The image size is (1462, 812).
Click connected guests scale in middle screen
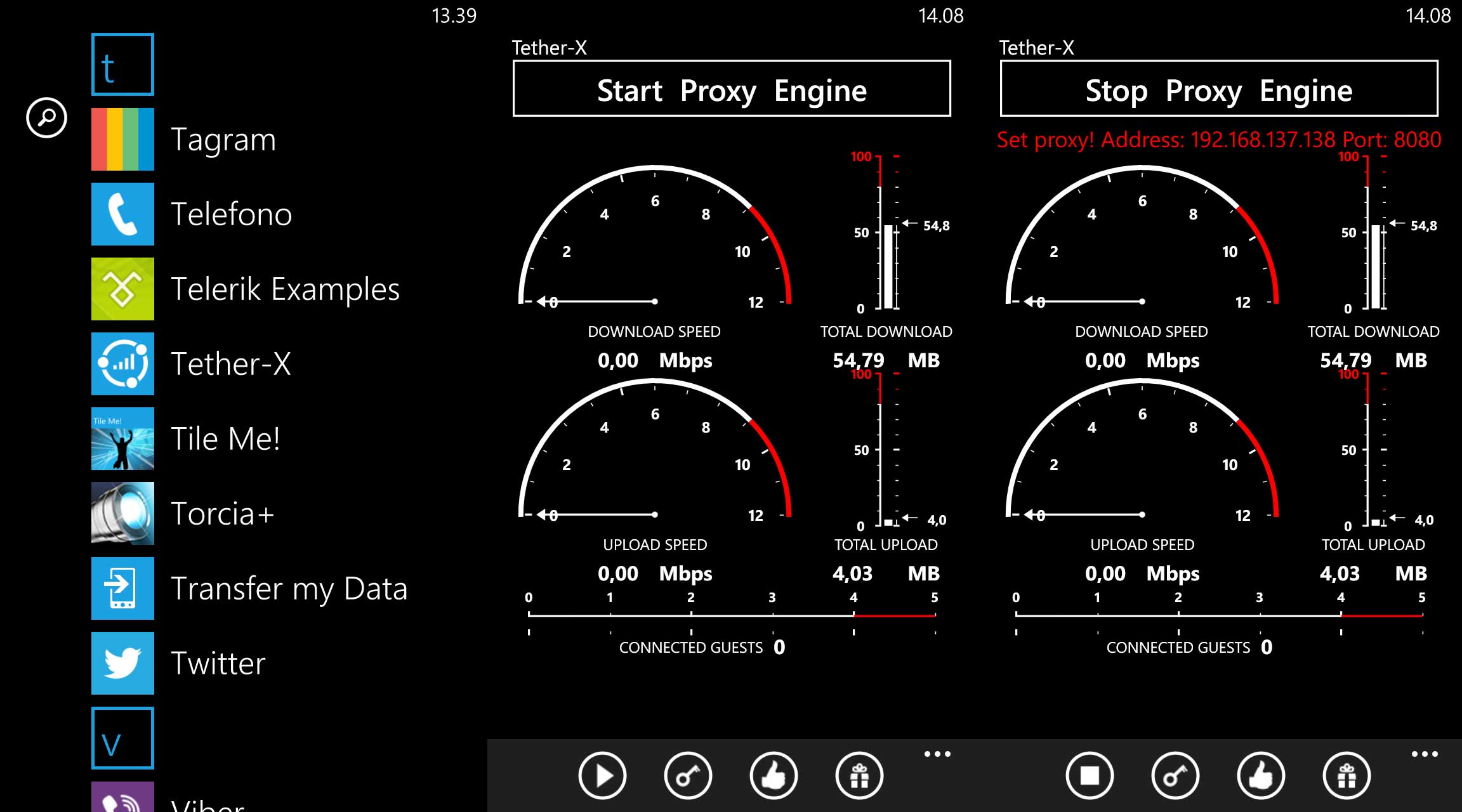pos(732,614)
